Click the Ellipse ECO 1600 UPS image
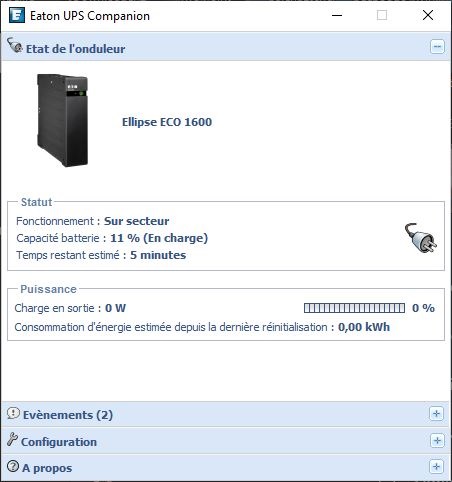 click(x=63, y=120)
